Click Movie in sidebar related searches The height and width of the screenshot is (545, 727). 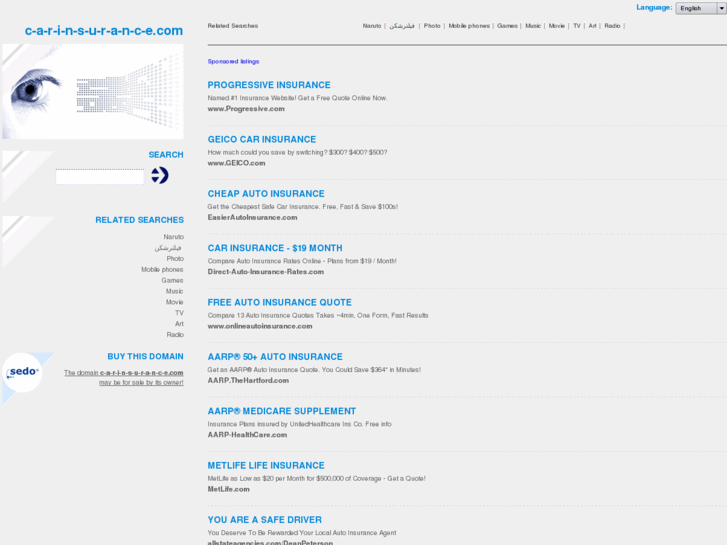(x=174, y=302)
